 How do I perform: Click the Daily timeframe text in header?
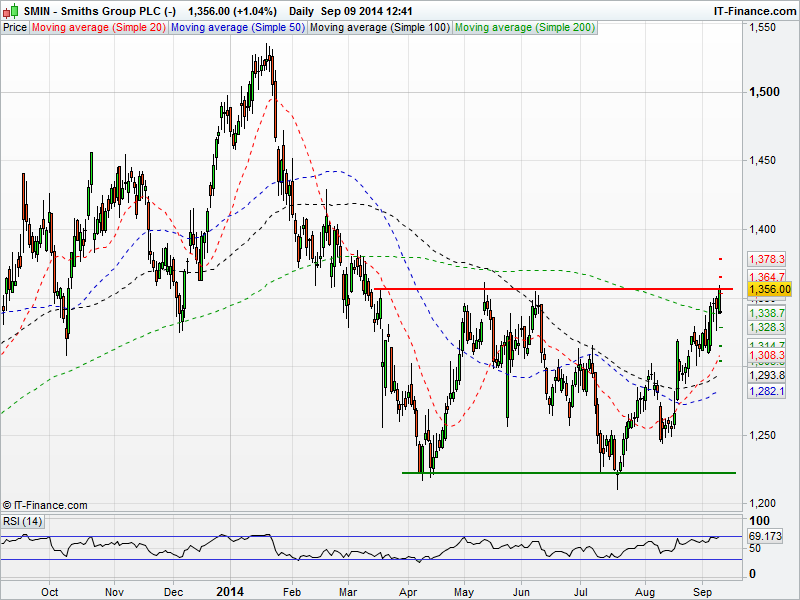pos(301,11)
